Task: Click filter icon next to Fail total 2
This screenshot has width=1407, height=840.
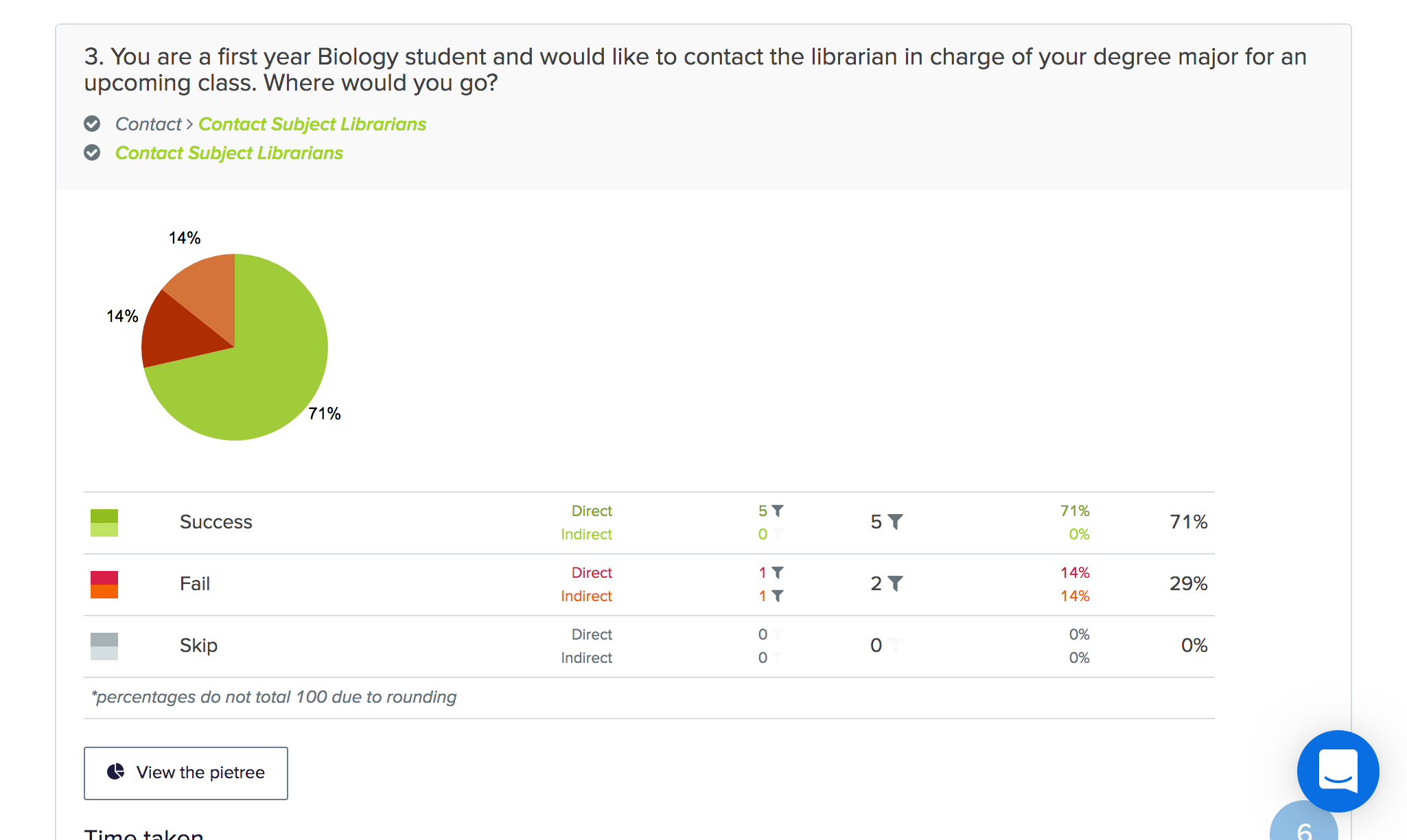Action: coord(896,584)
